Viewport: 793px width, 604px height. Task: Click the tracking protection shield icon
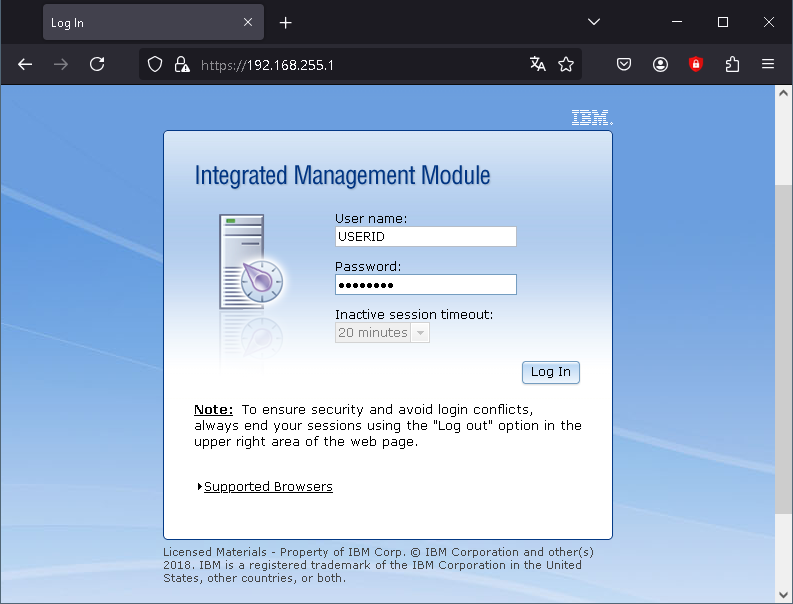tap(155, 64)
